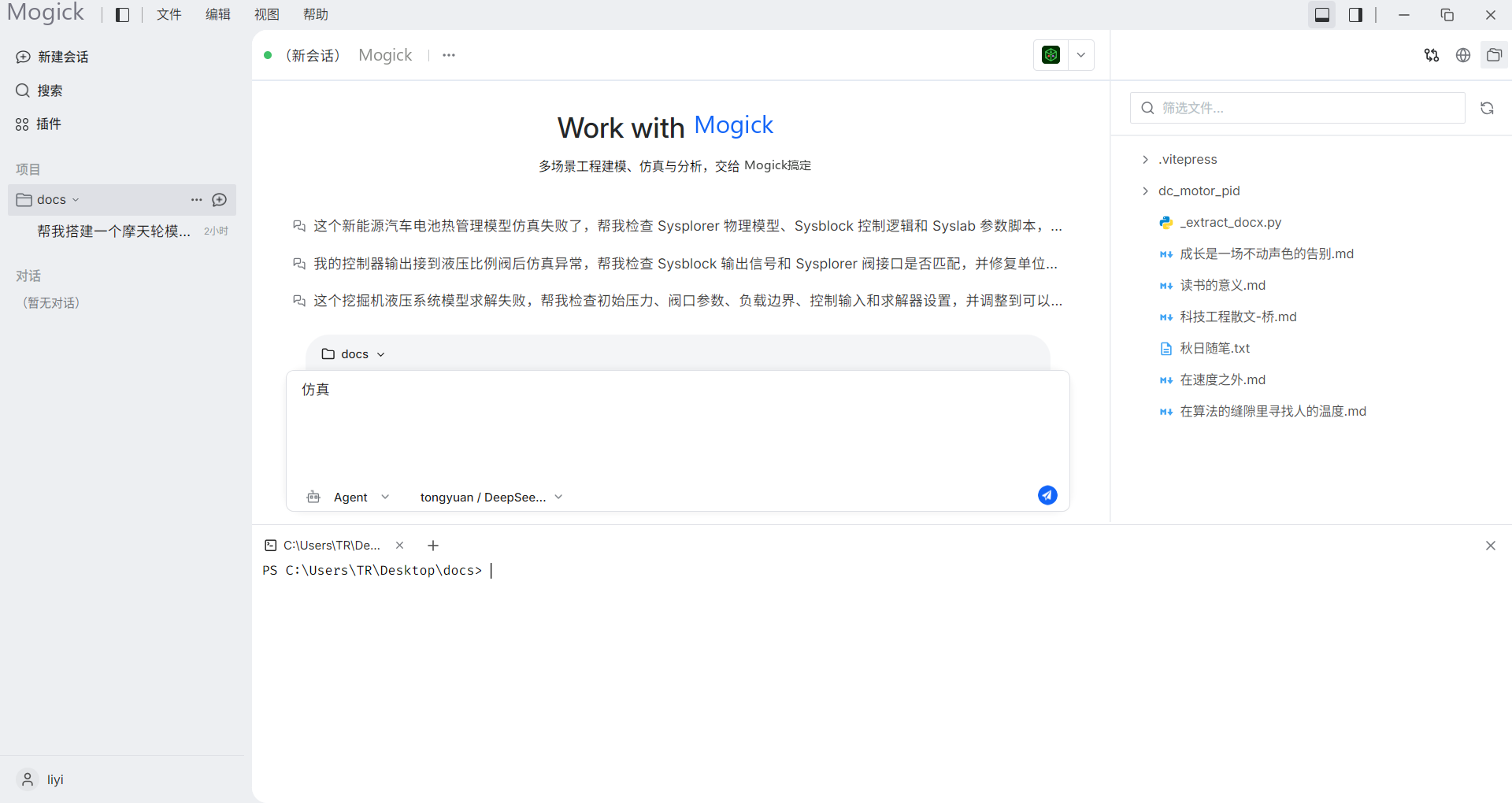Select the 挖掘机液压系统 suggestion prompt
The width and height of the screenshot is (1512, 803).
(677, 301)
